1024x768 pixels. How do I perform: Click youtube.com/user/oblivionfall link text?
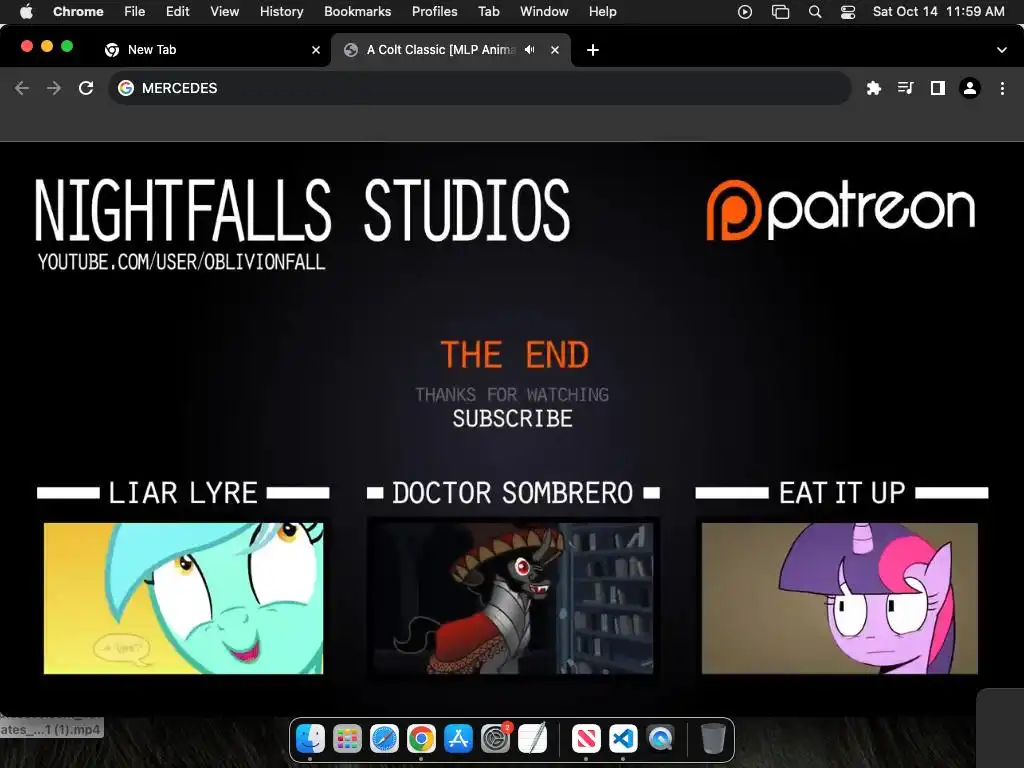click(182, 262)
